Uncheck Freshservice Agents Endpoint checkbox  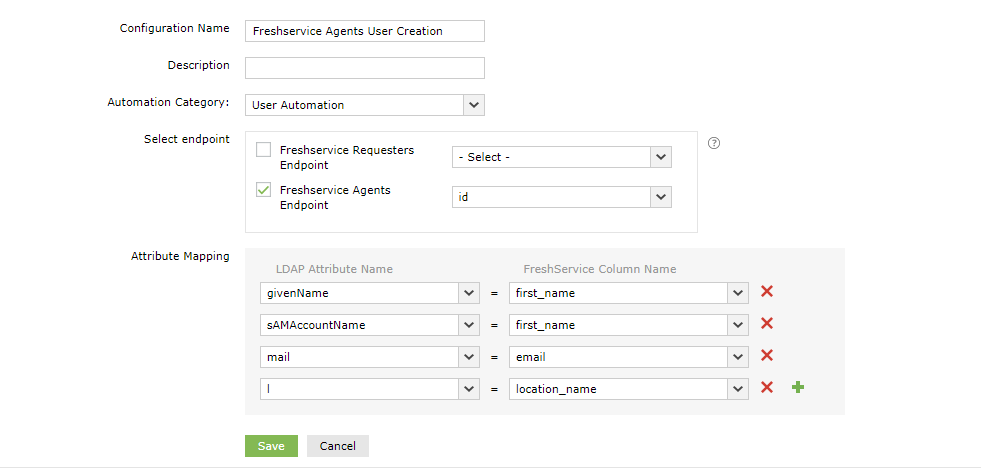coord(264,190)
